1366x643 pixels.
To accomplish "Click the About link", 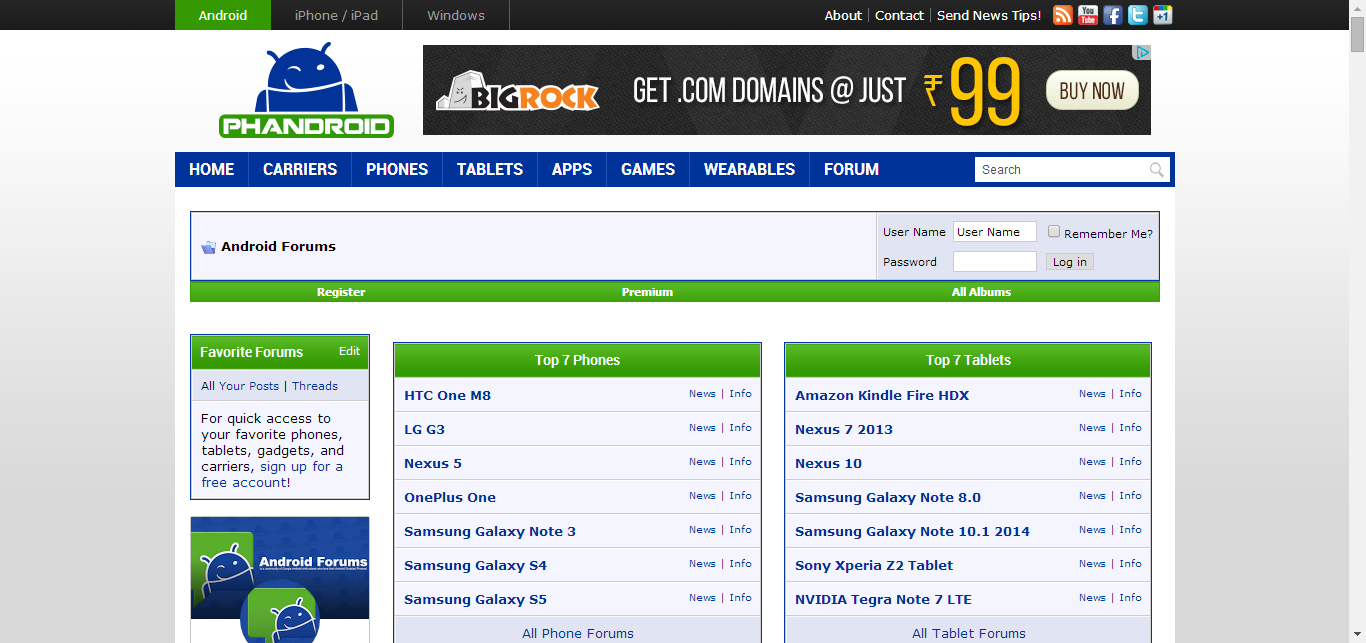I will coord(843,15).
